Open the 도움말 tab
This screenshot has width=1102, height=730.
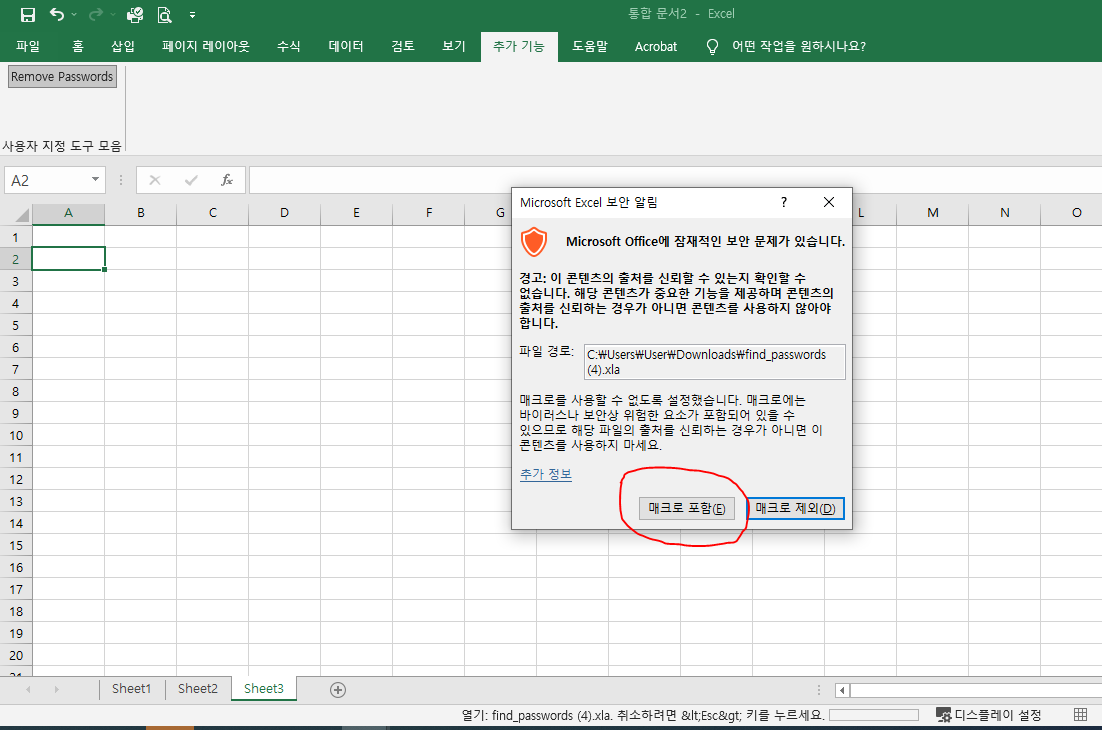click(590, 46)
